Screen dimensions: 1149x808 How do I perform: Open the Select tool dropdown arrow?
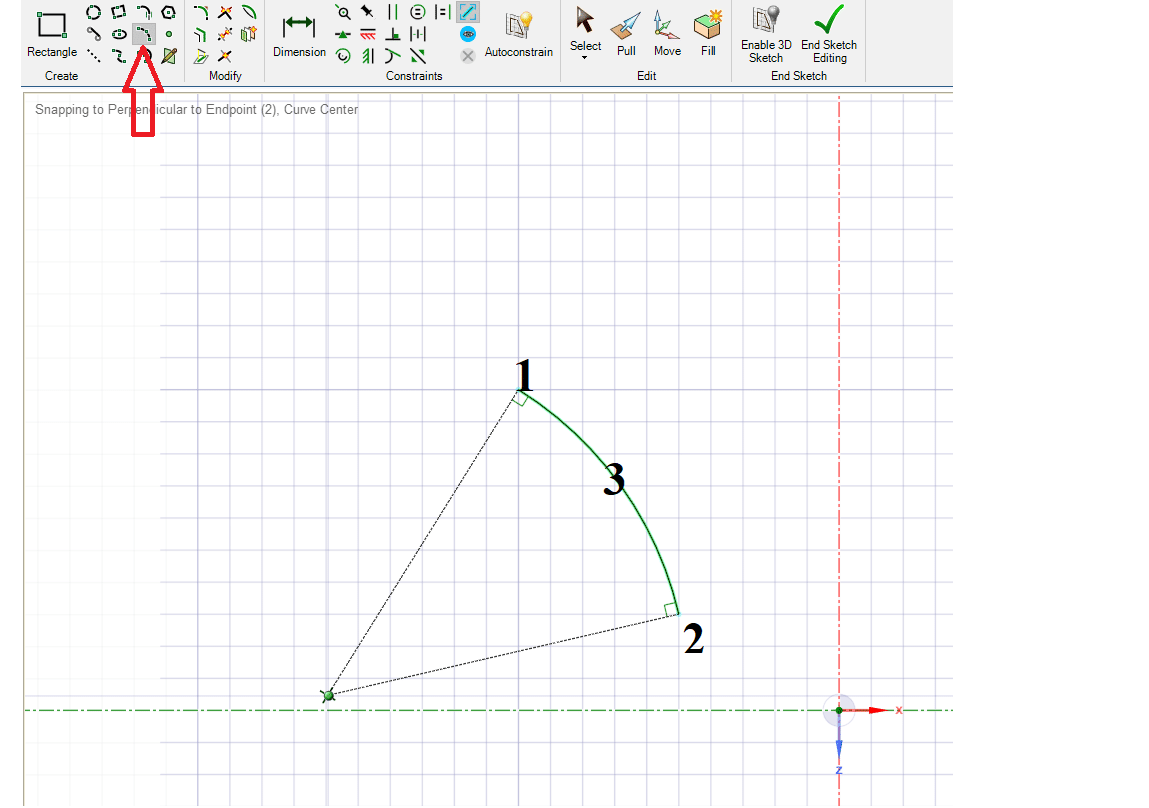point(585,58)
